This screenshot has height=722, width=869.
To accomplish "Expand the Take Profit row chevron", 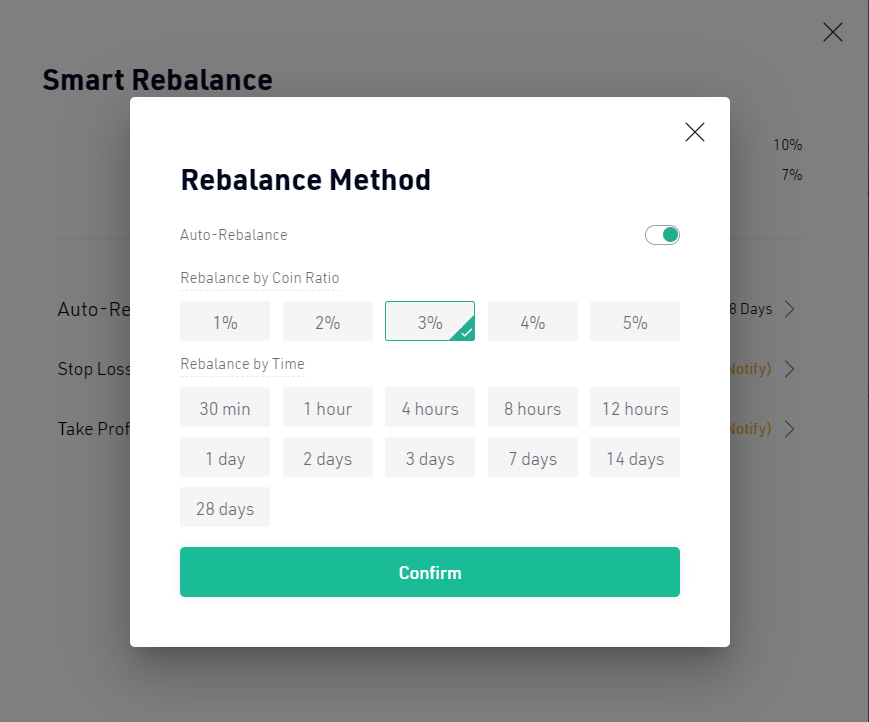I will 790,428.
